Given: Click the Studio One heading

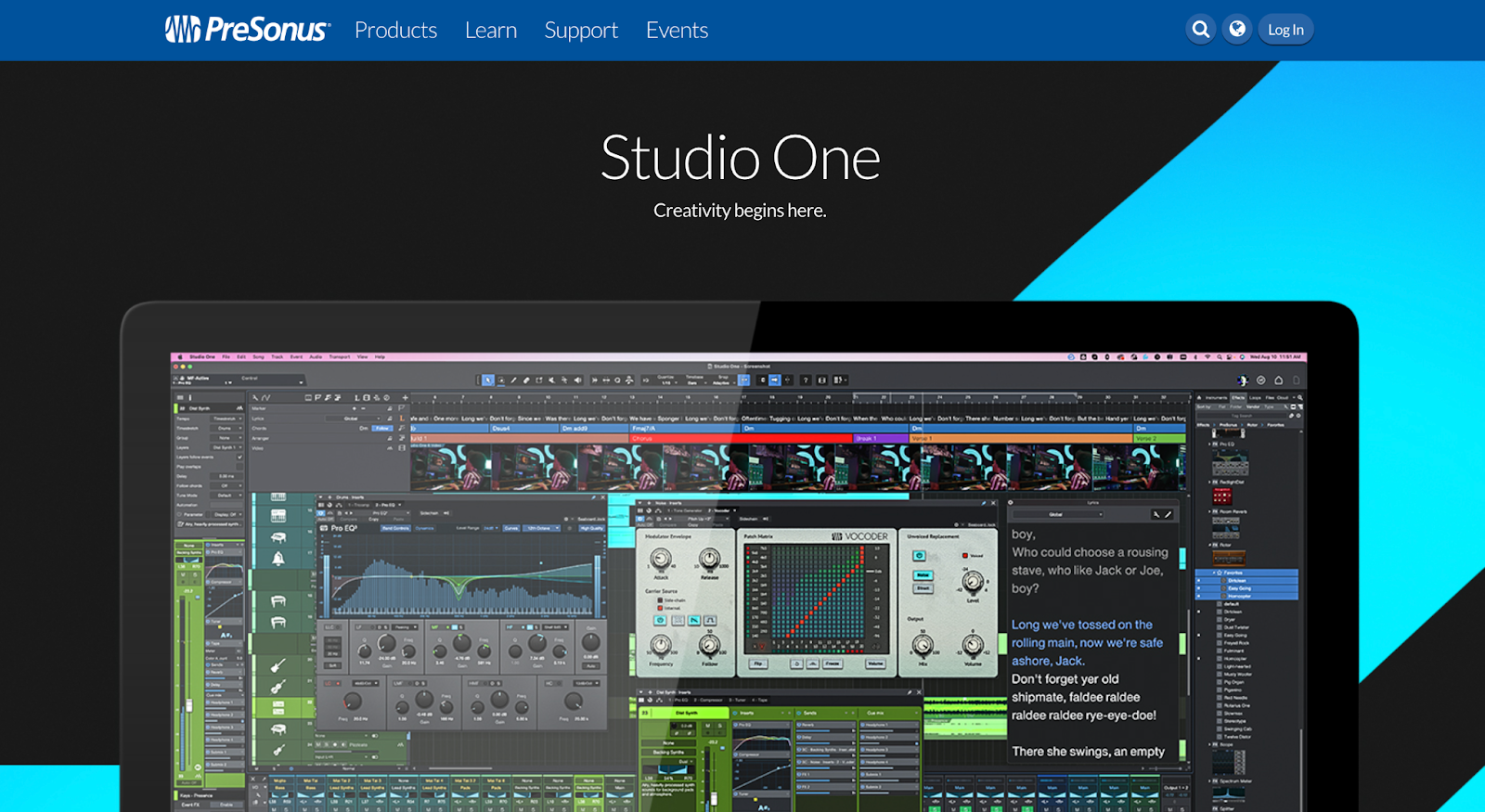Looking at the screenshot, I should pyautogui.click(x=740, y=158).
